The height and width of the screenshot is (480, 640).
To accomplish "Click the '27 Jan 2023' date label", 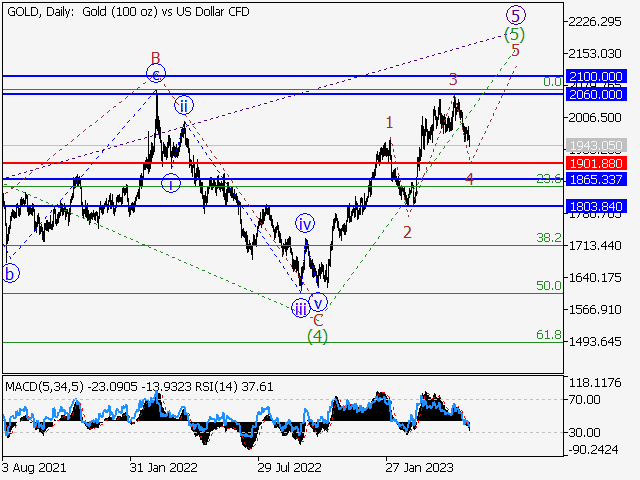I will [420, 467].
